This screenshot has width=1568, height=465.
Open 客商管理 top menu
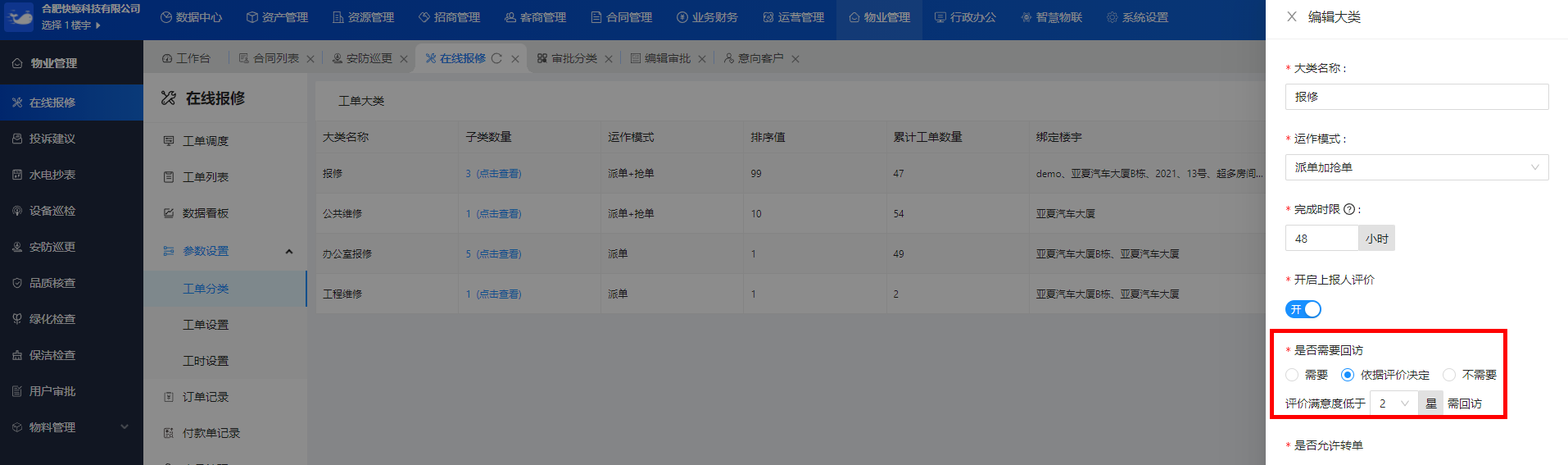point(535,17)
